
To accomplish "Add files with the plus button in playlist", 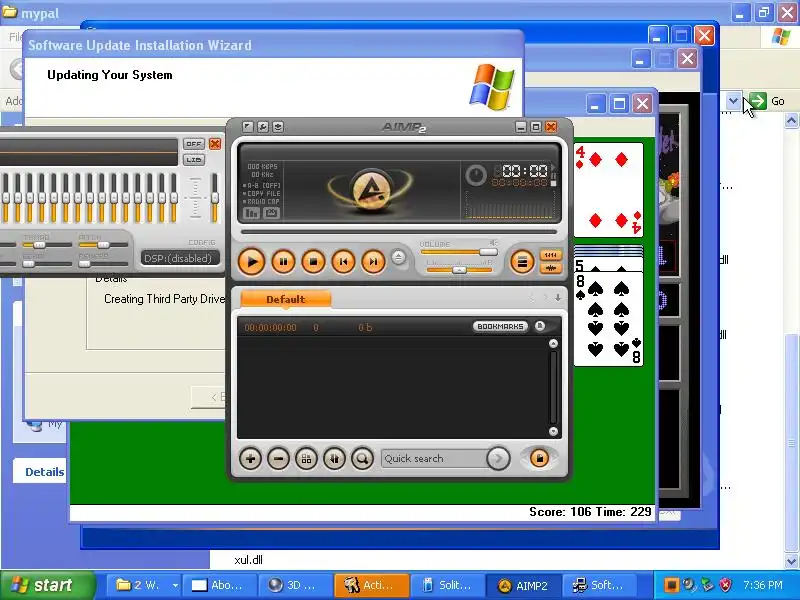I will pyautogui.click(x=251, y=459).
